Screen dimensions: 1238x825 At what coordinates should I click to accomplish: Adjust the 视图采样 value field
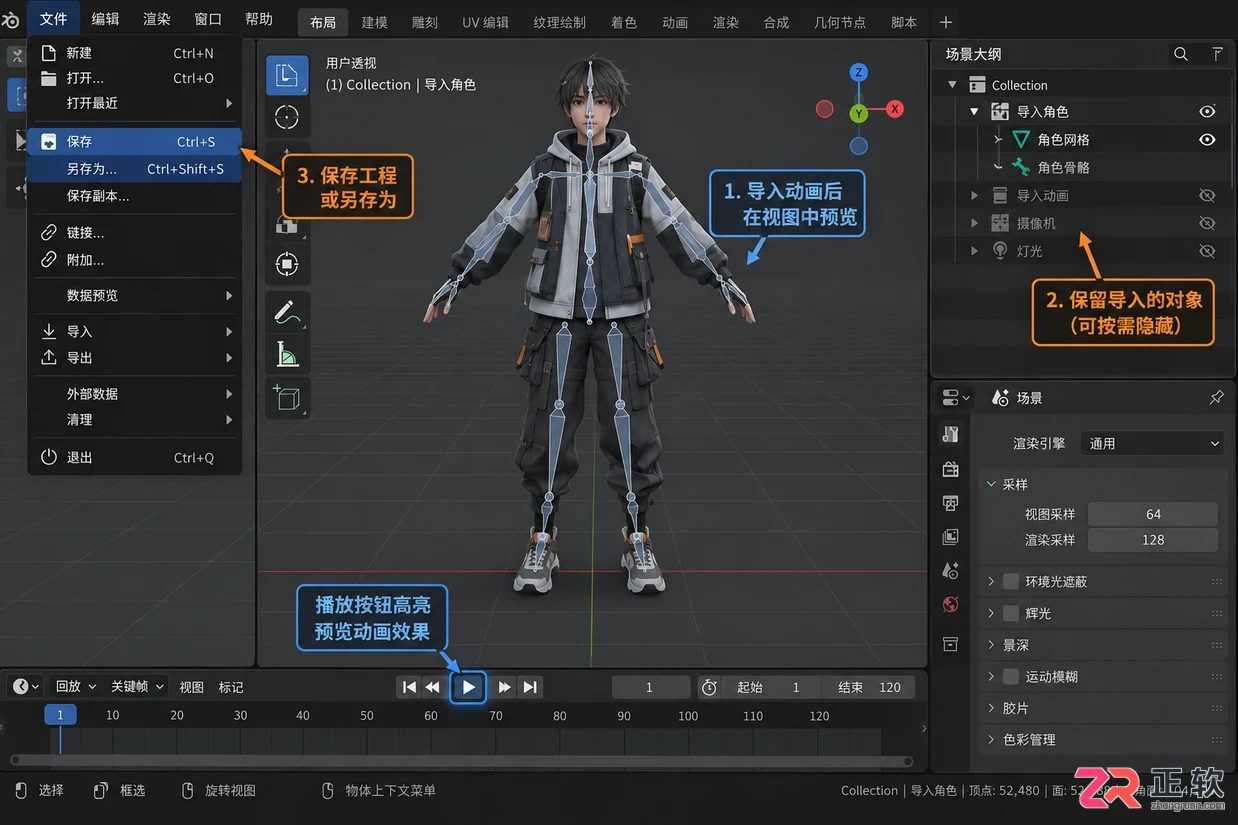(1153, 515)
